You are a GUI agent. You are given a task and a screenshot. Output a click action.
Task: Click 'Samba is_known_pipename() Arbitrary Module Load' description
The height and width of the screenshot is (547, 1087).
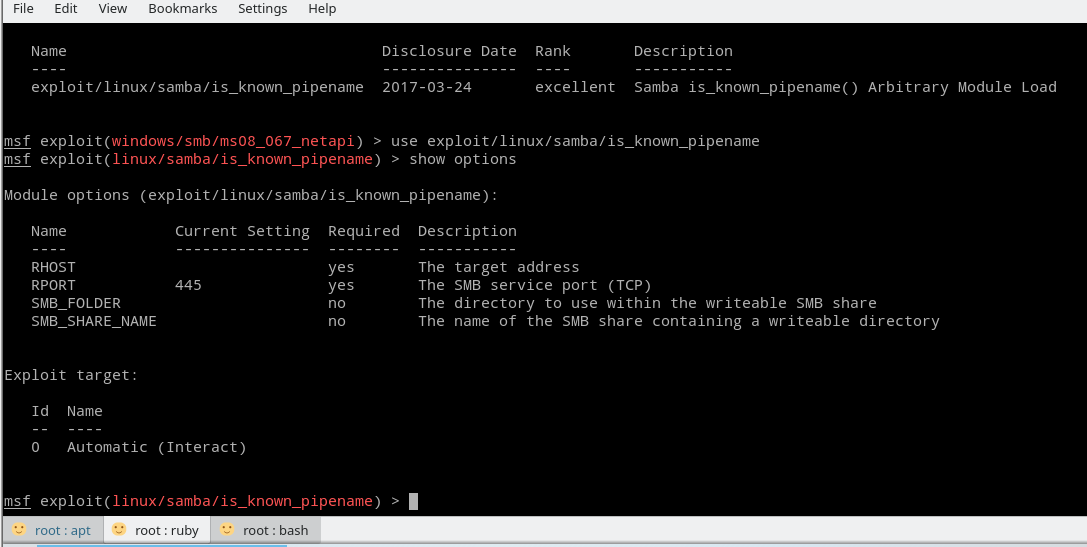pos(845,87)
